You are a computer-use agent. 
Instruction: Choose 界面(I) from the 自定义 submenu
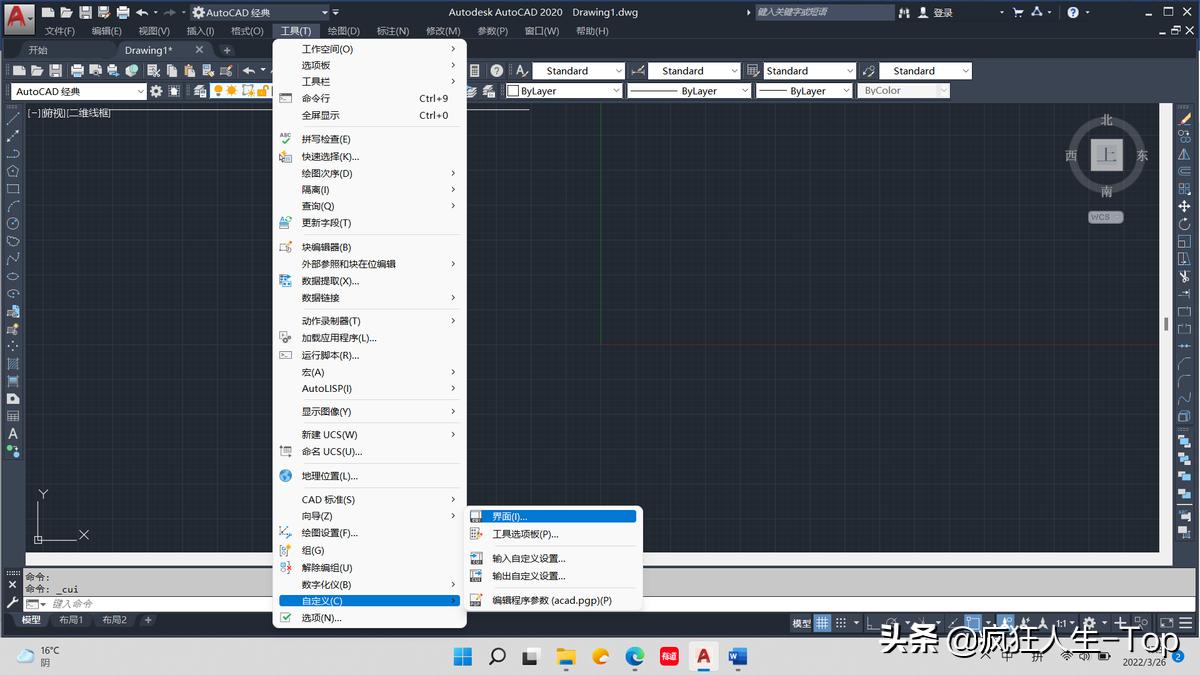click(553, 515)
